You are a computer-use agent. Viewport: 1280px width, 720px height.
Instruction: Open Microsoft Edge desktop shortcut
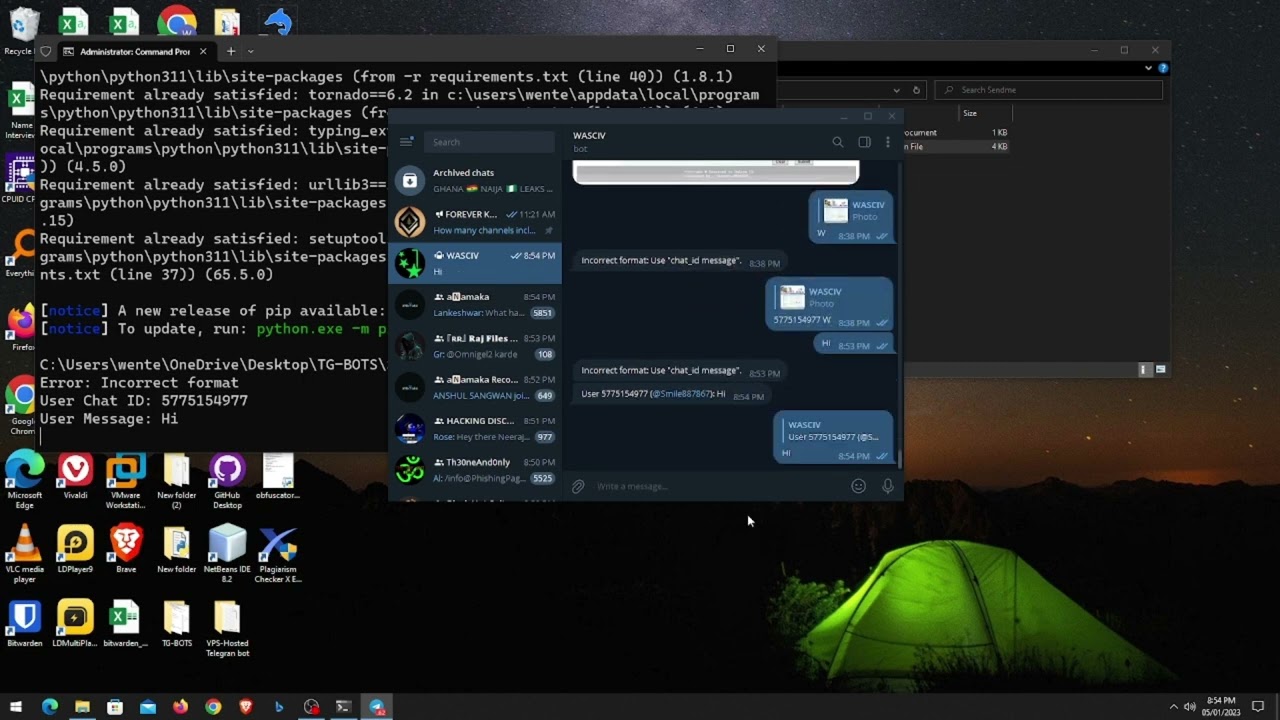[x=24, y=481]
